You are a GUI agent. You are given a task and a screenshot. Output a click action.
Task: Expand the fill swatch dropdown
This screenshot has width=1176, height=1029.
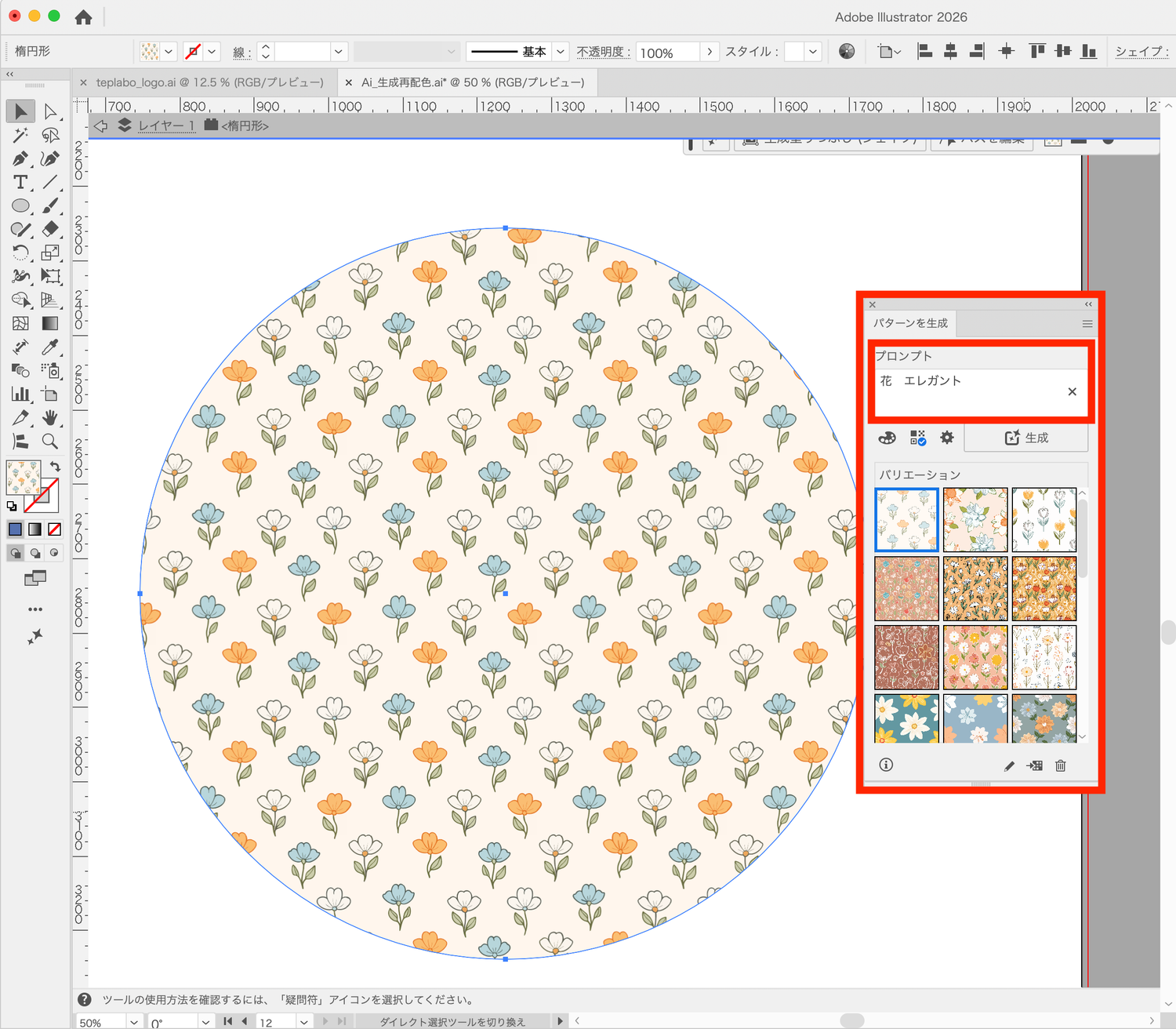(169, 52)
